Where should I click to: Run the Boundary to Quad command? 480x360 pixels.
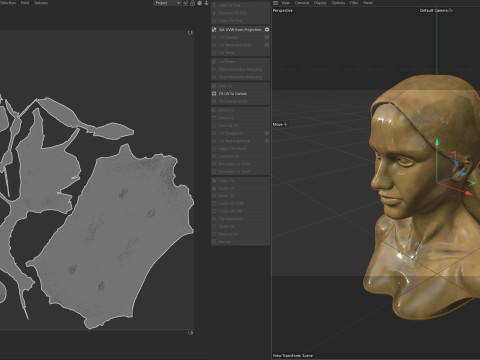tap(241, 172)
